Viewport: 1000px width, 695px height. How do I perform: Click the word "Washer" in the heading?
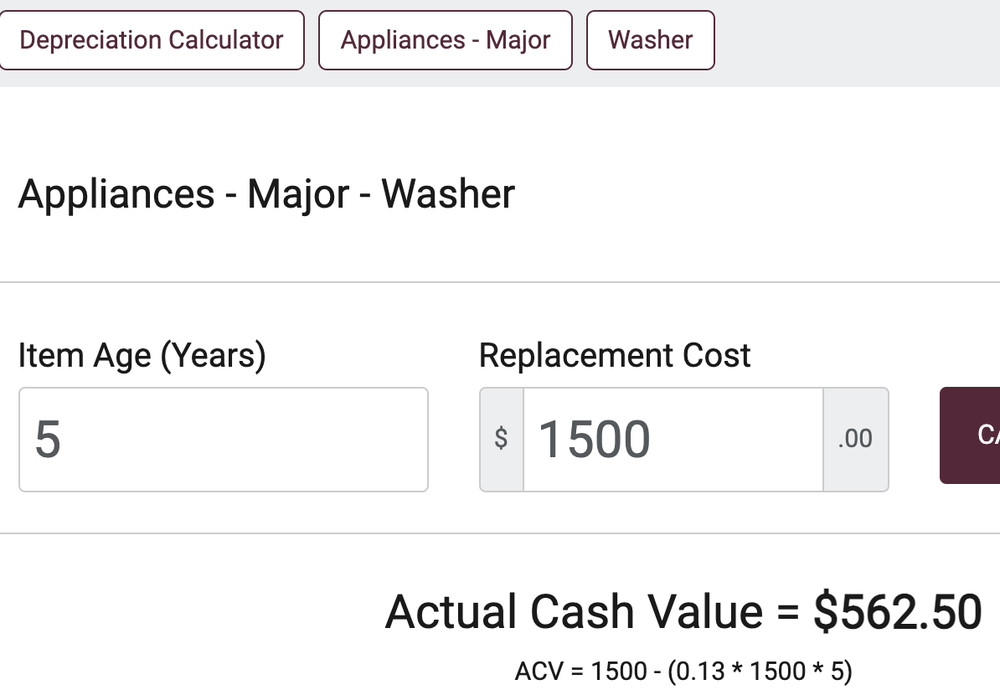click(448, 193)
